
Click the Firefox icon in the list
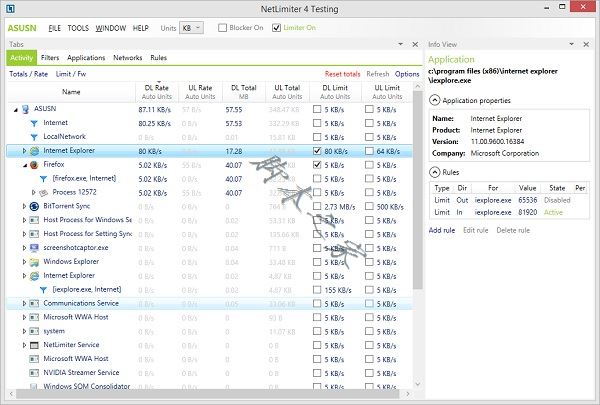34,164
